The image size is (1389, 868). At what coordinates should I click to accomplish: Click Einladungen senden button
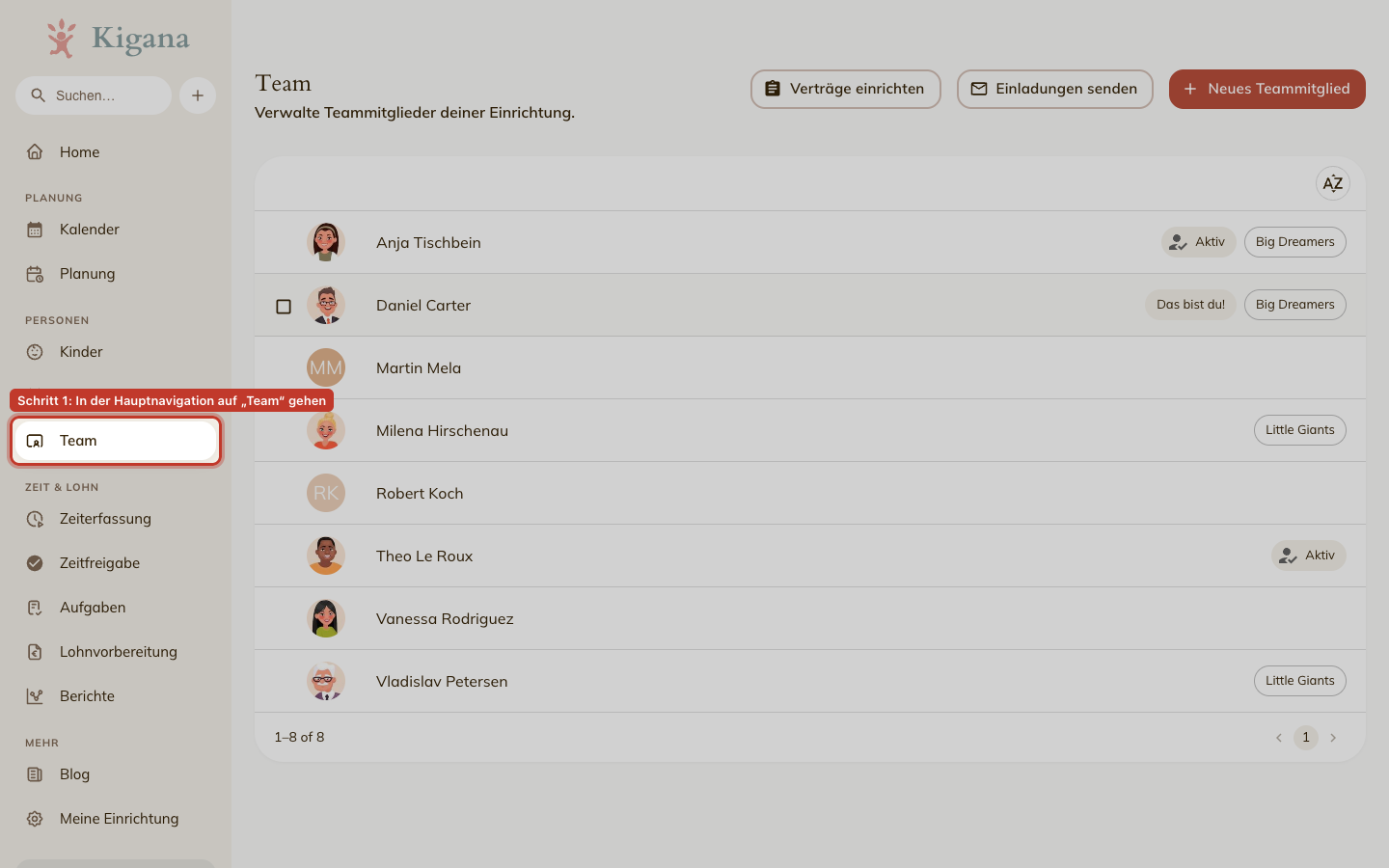pyautogui.click(x=1054, y=89)
